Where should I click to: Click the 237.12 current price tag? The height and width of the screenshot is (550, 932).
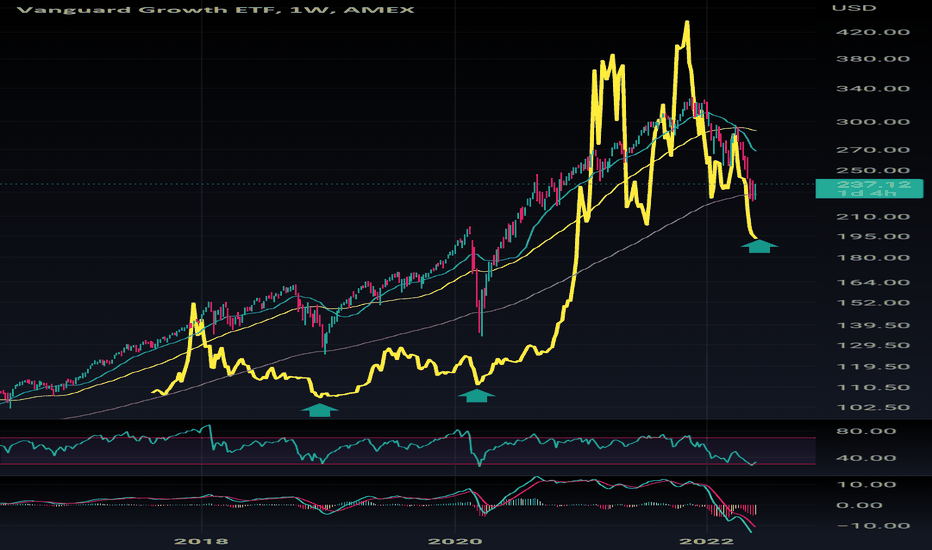pyautogui.click(x=873, y=185)
